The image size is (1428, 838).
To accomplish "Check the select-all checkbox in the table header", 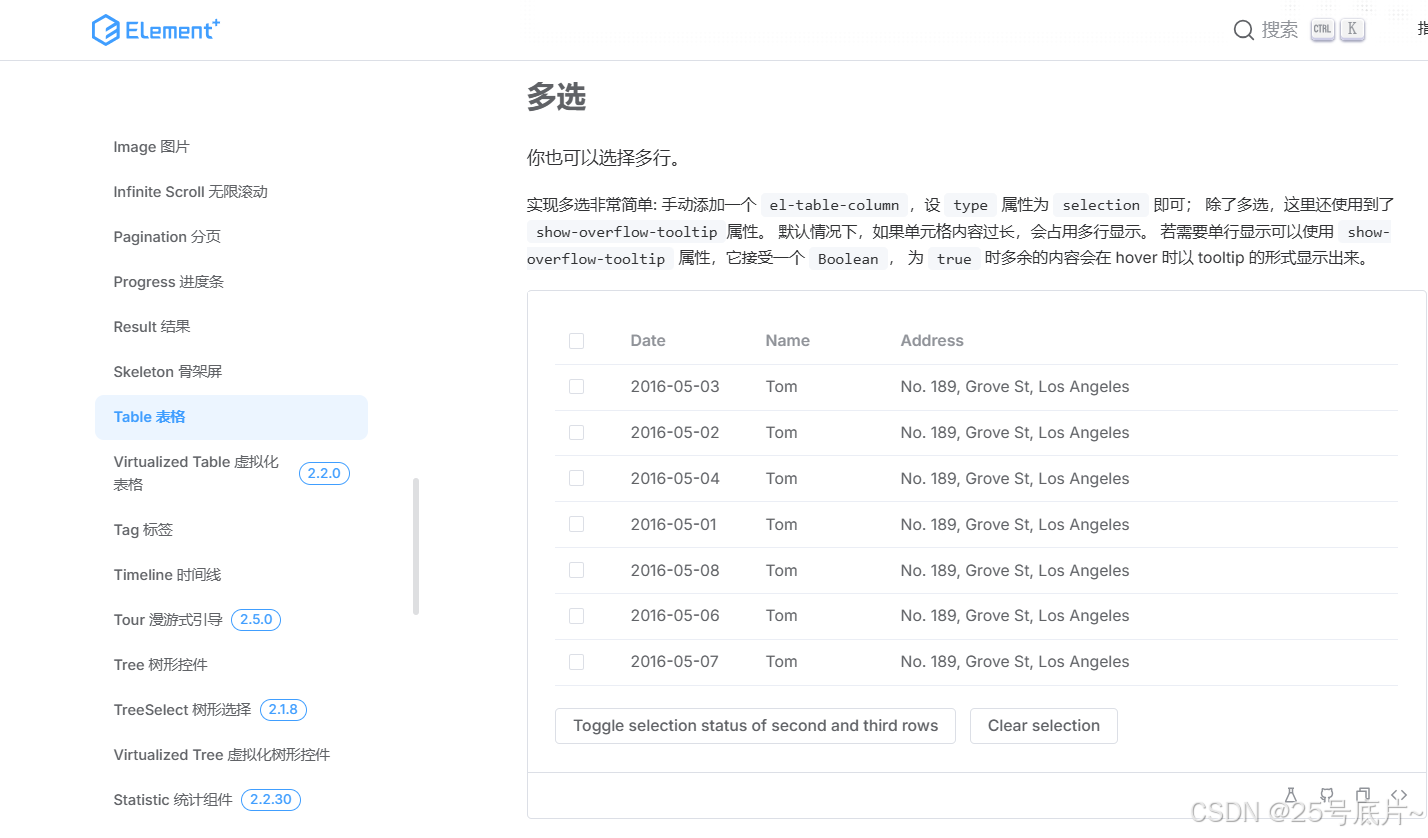I will [576, 340].
